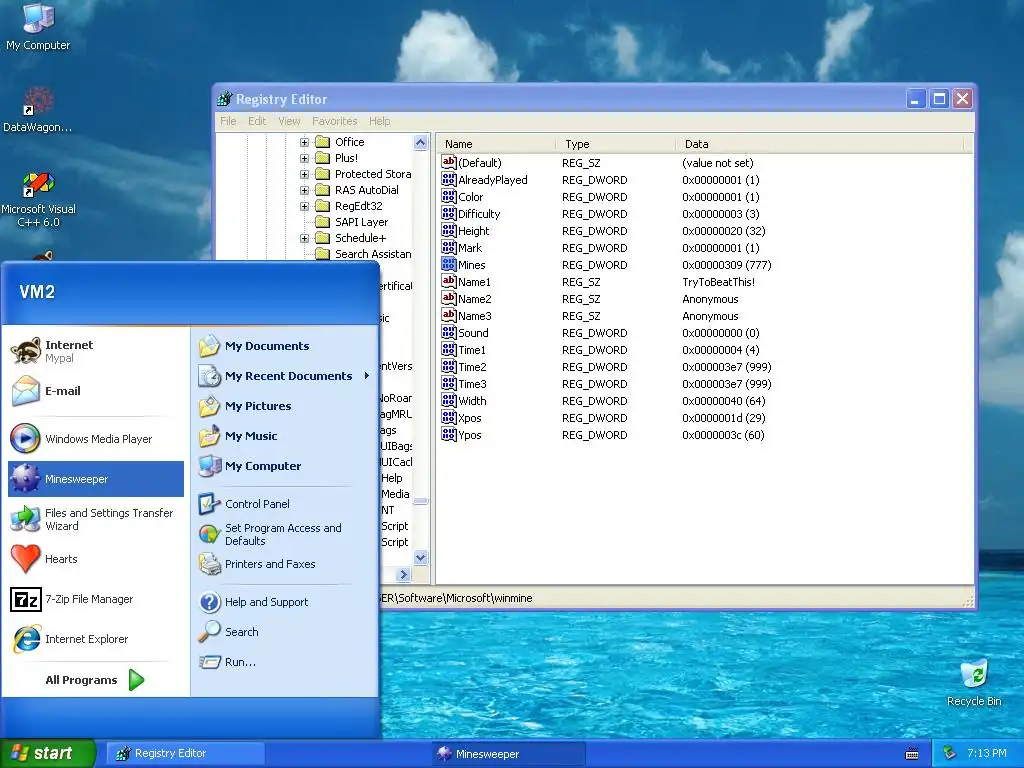Open the Help menu in Registry Editor
The image size is (1024, 768).
pyautogui.click(x=379, y=121)
